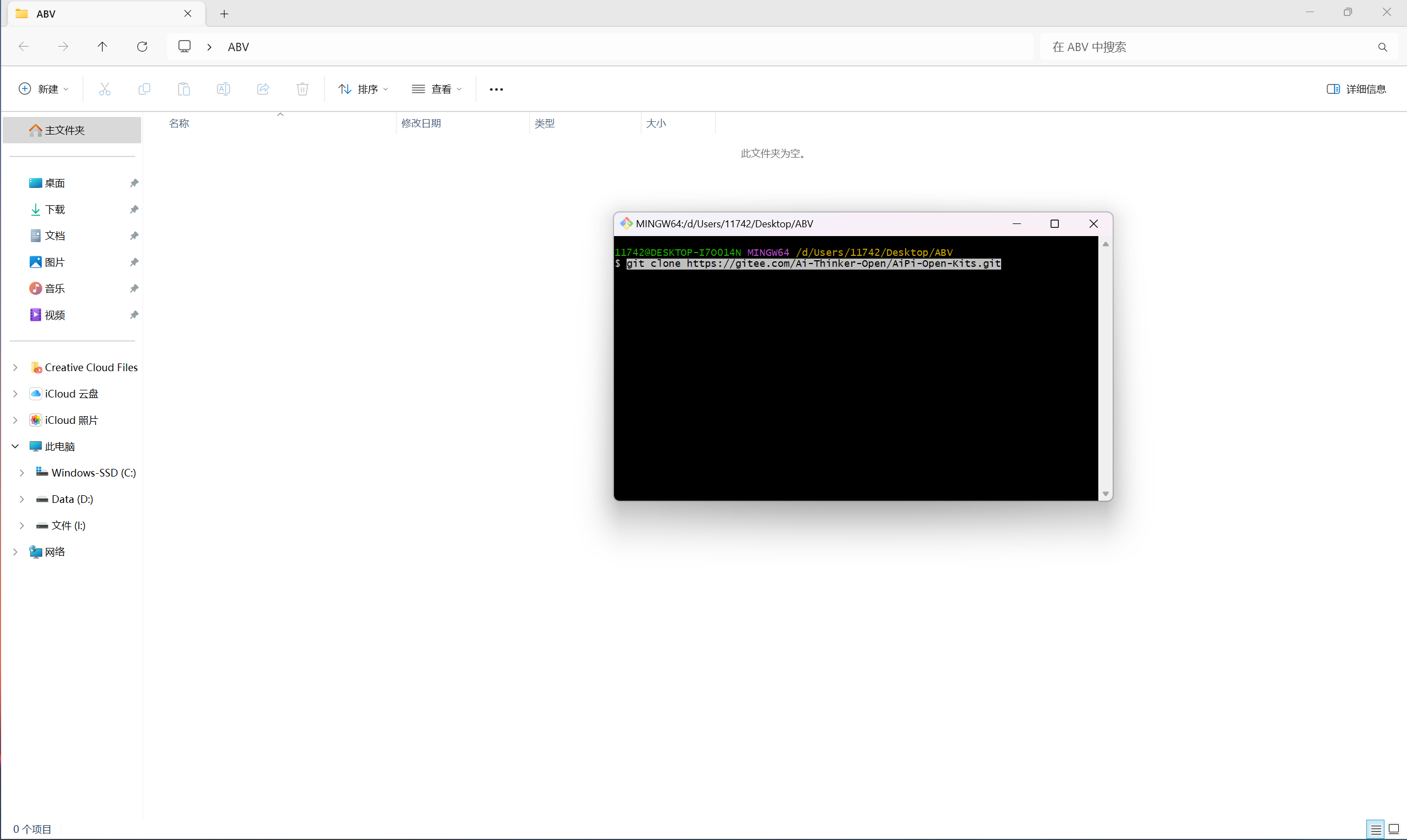
Task: Go back with the left arrow
Action: [x=24, y=47]
